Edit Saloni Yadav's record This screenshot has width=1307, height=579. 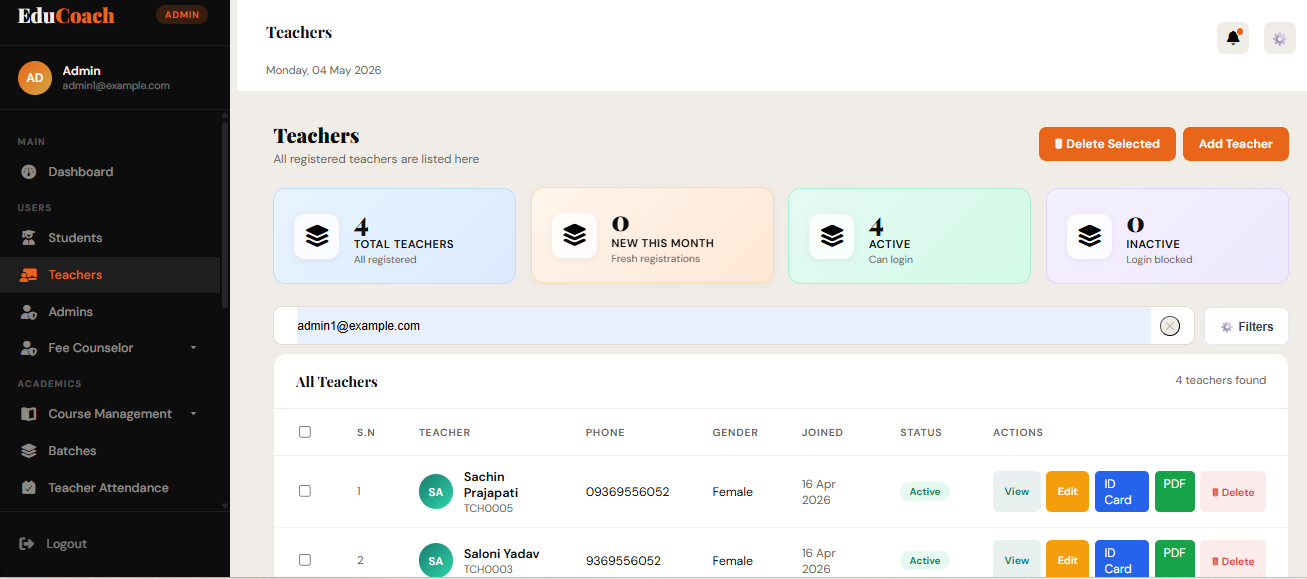click(1067, 560)
